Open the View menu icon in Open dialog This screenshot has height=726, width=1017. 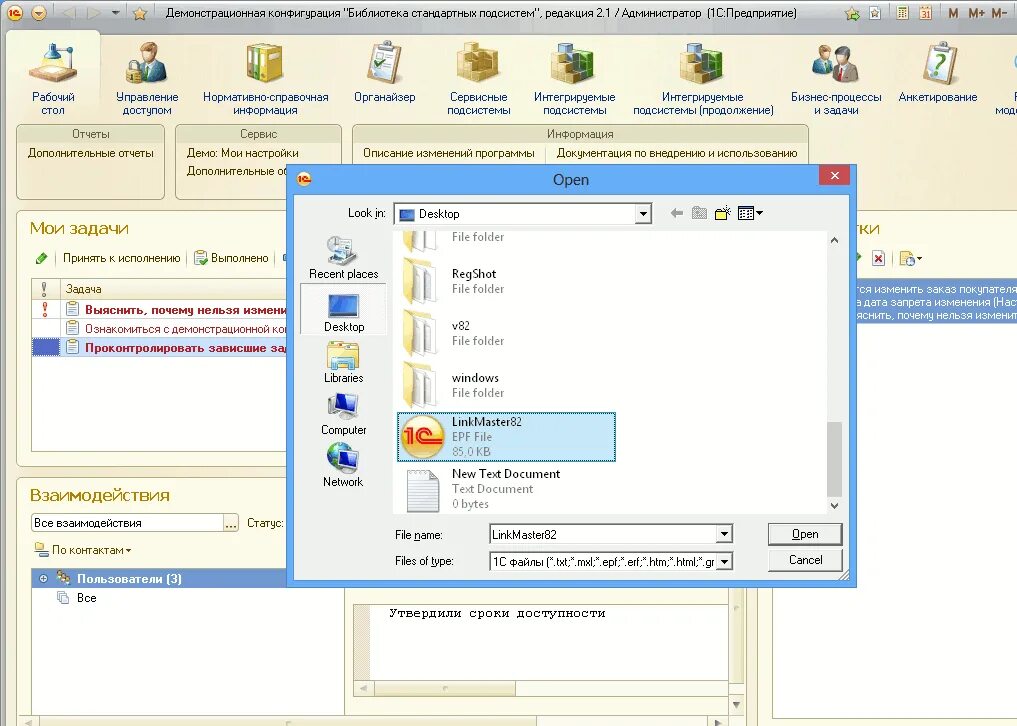tap(750, 213)
